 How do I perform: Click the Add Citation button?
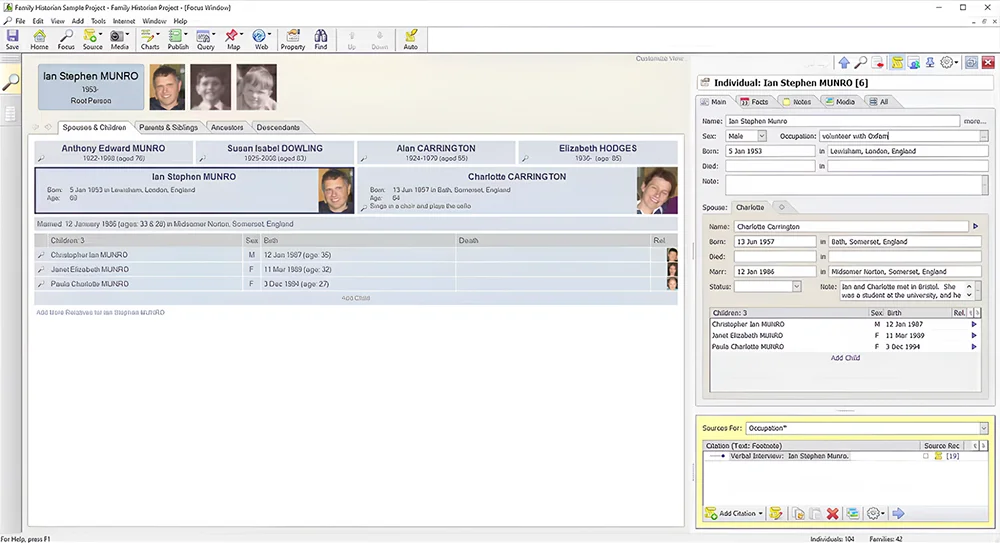pyautogui.click(x=735, y=514)
